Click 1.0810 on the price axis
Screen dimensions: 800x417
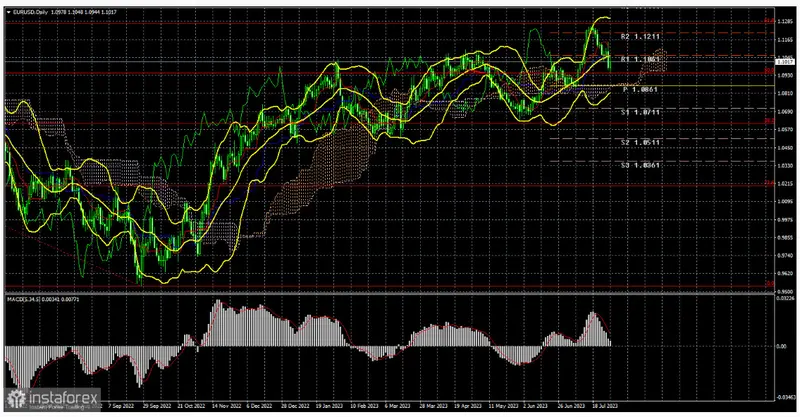(x=783, y=93)
